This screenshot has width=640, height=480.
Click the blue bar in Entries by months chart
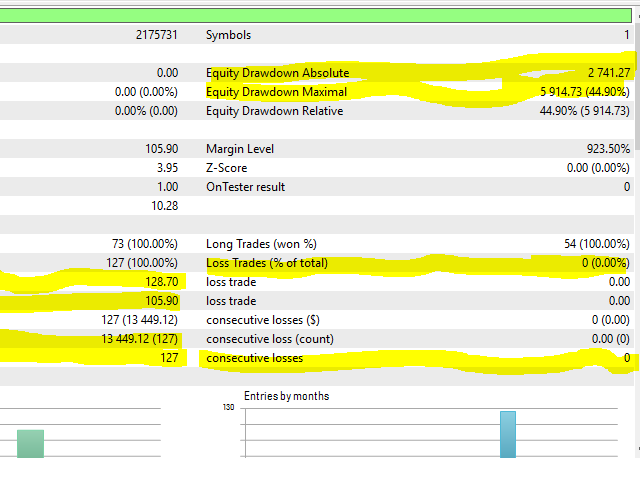pos(508,434)
